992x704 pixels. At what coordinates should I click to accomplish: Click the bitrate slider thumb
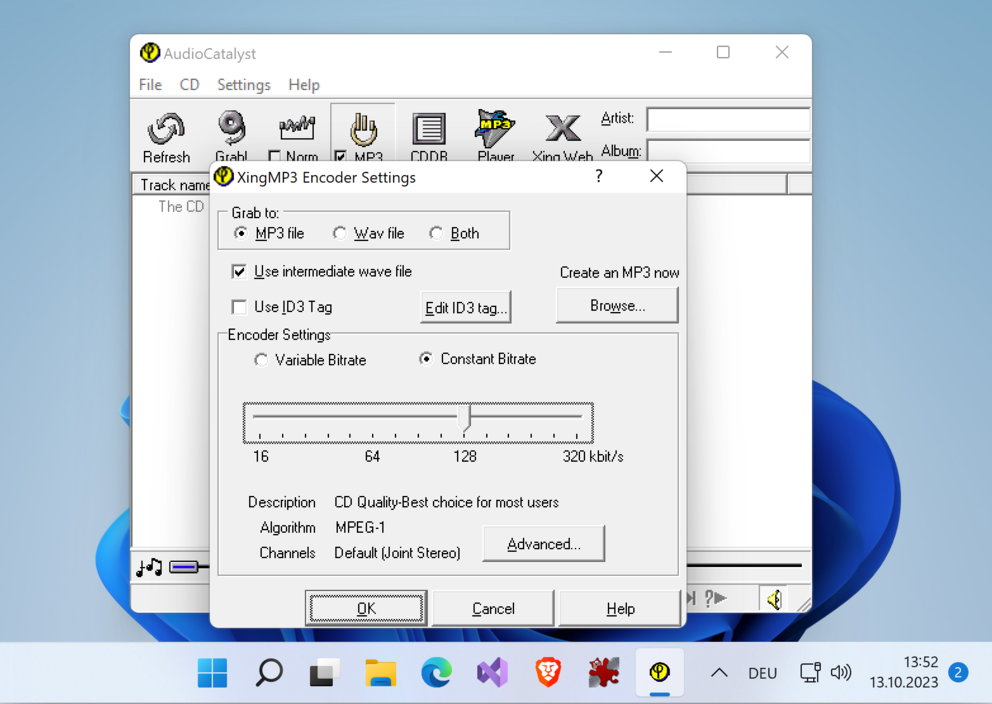click(x=466, y=419)
